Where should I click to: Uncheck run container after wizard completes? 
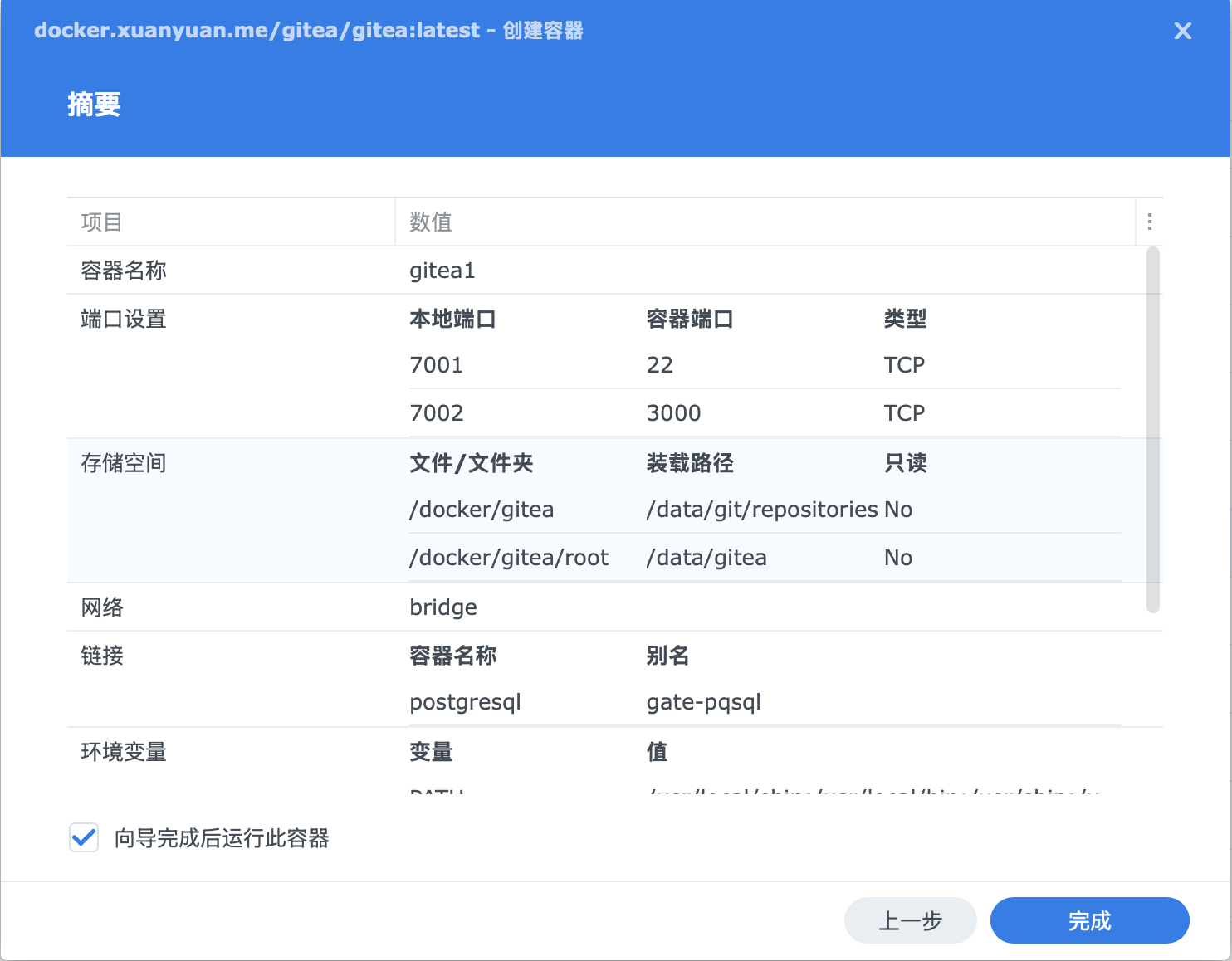(84, 838)
